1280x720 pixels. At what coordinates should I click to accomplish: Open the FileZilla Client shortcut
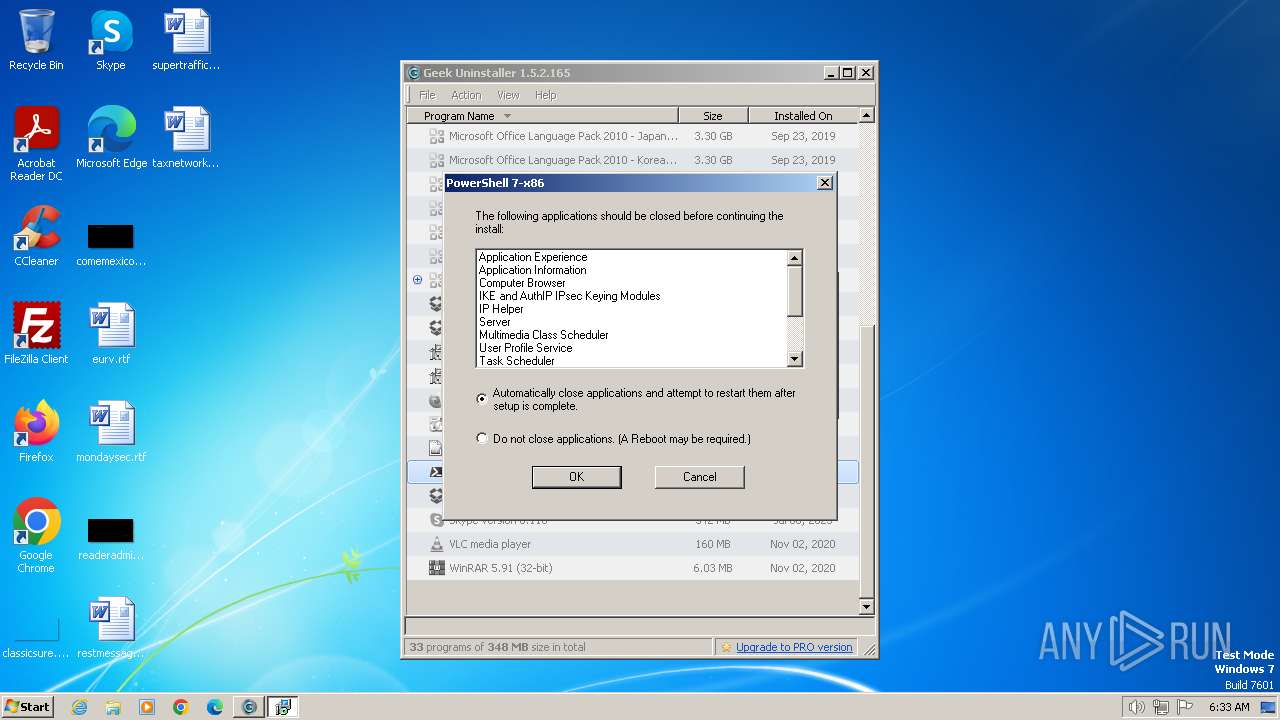click(x=36, y=334)
